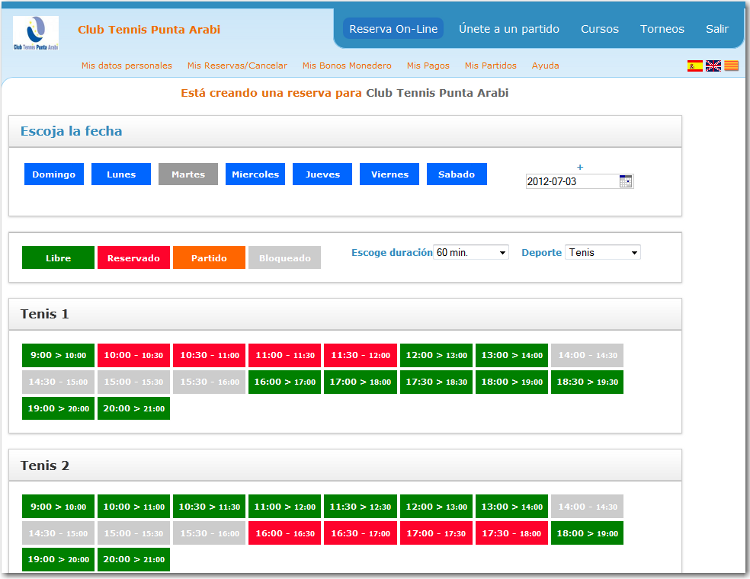
Task: Open Mis datos personales link
Action: tap(127, 66)
